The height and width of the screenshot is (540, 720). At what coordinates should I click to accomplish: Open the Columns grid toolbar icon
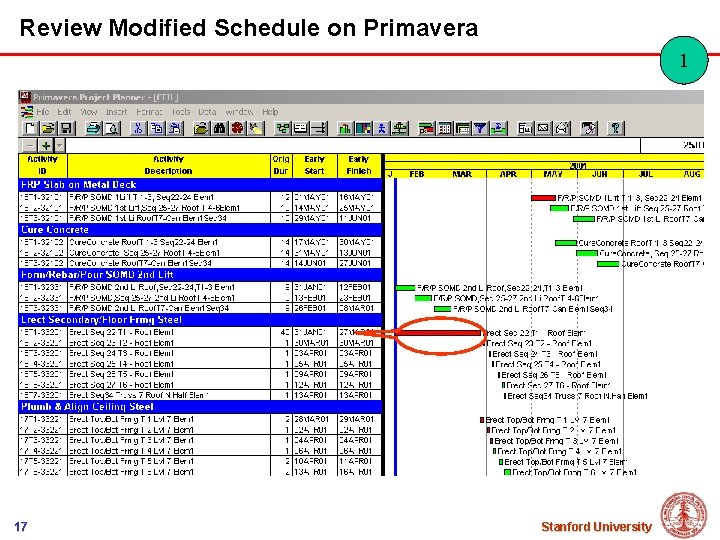click(444, 128)
